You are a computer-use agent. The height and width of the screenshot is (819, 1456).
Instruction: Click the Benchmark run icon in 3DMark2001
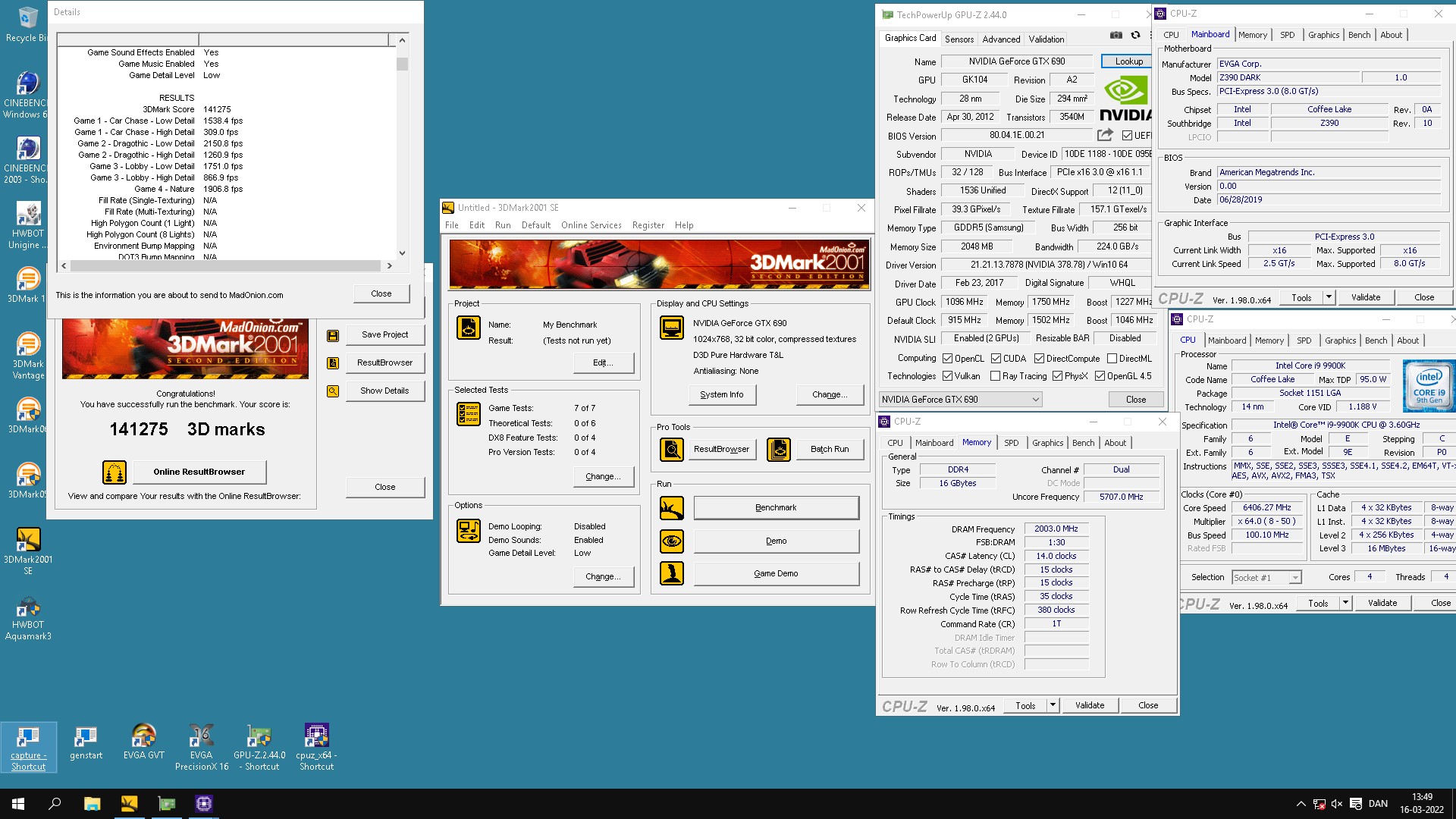click(672, 508)
